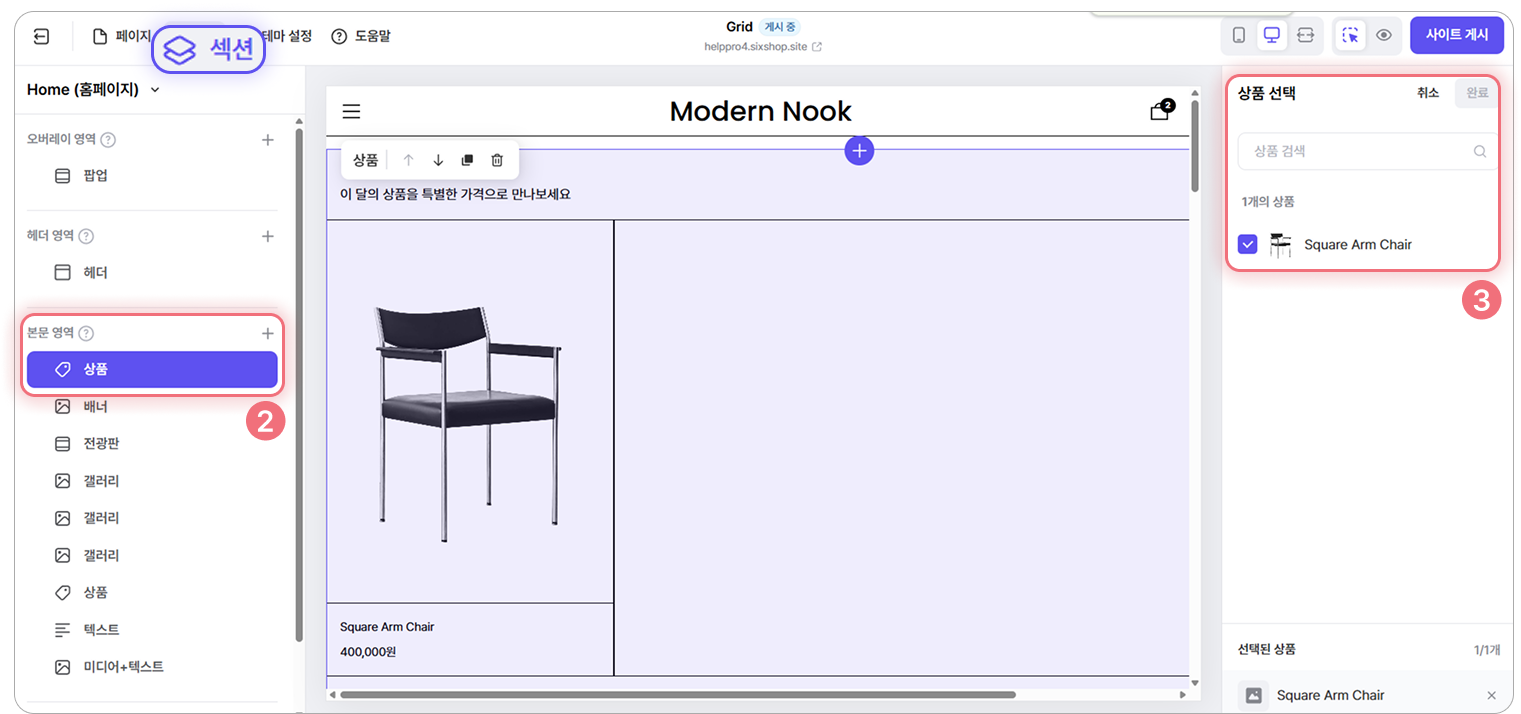Click the preview horizontal scrollbar
Image resolution: width=1521 pixels, height=714 pixels.
pos(677,694)
